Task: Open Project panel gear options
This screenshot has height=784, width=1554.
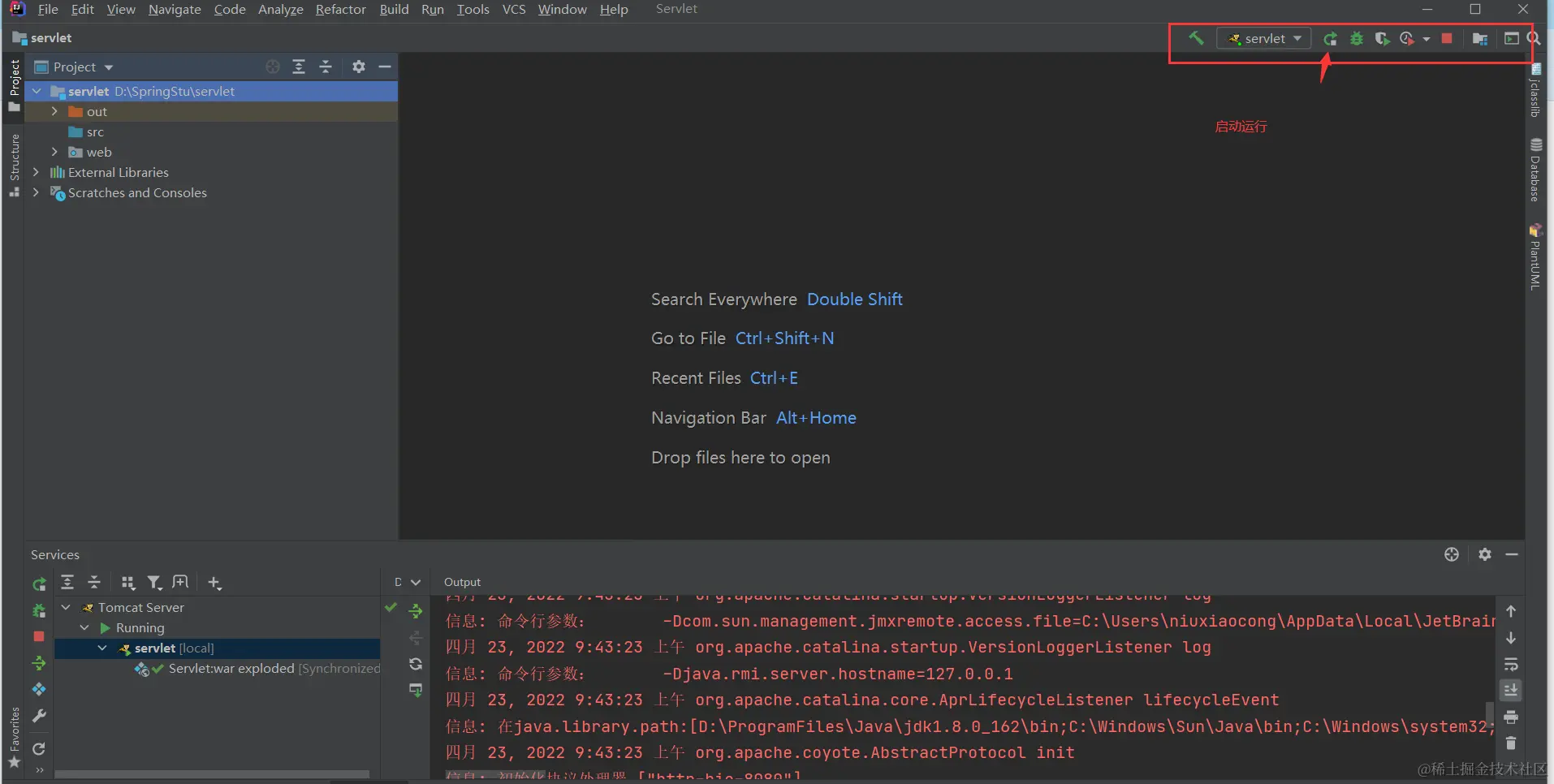Action: click(x=359, y=67)
